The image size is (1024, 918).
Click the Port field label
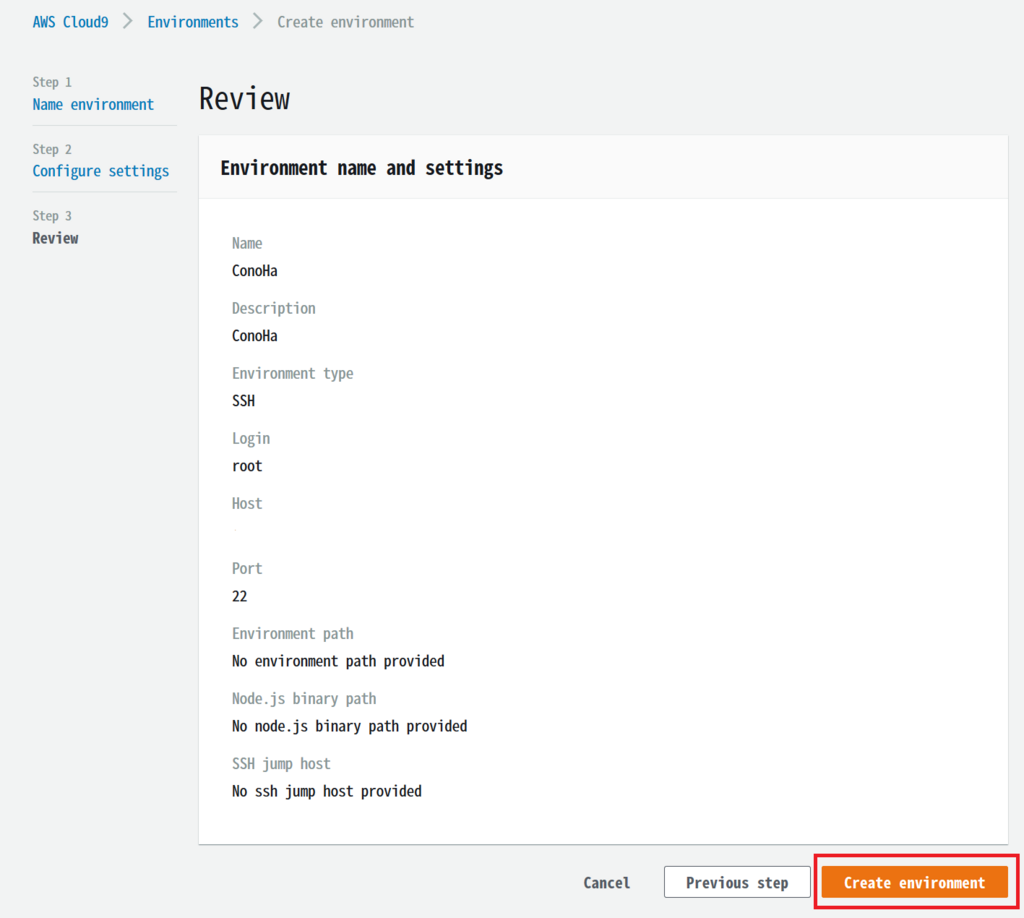click(x=247, y=569)
